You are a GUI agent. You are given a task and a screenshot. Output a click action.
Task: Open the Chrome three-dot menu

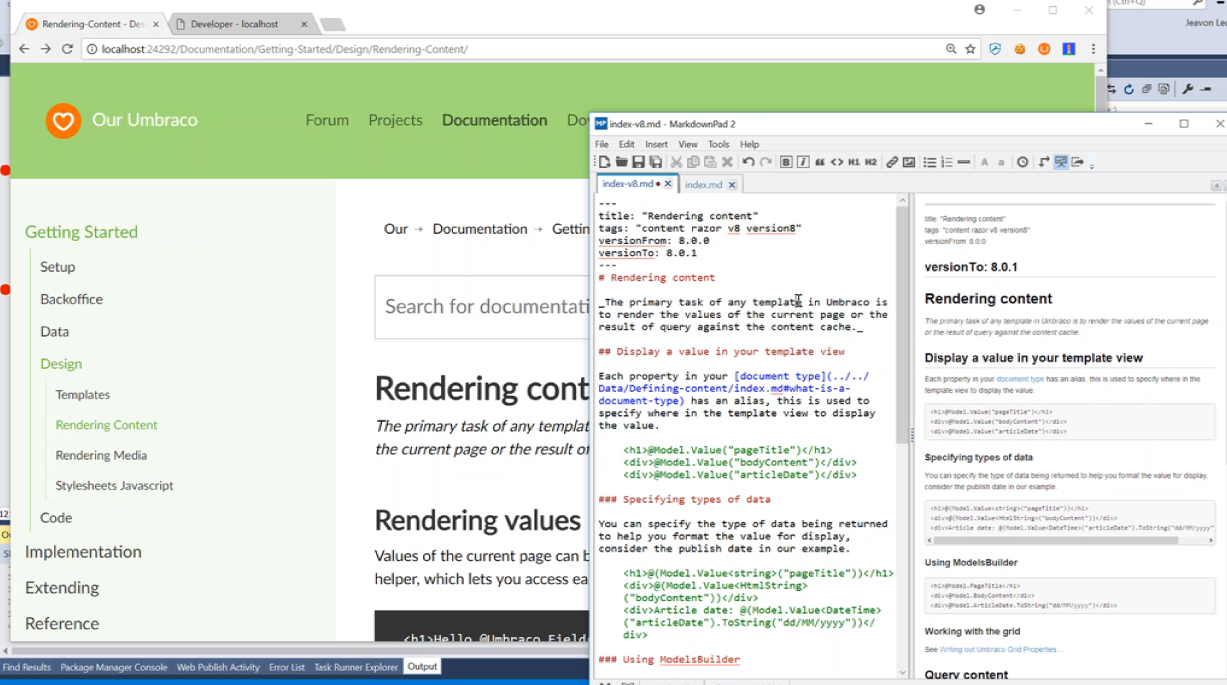click(1093, 49)
